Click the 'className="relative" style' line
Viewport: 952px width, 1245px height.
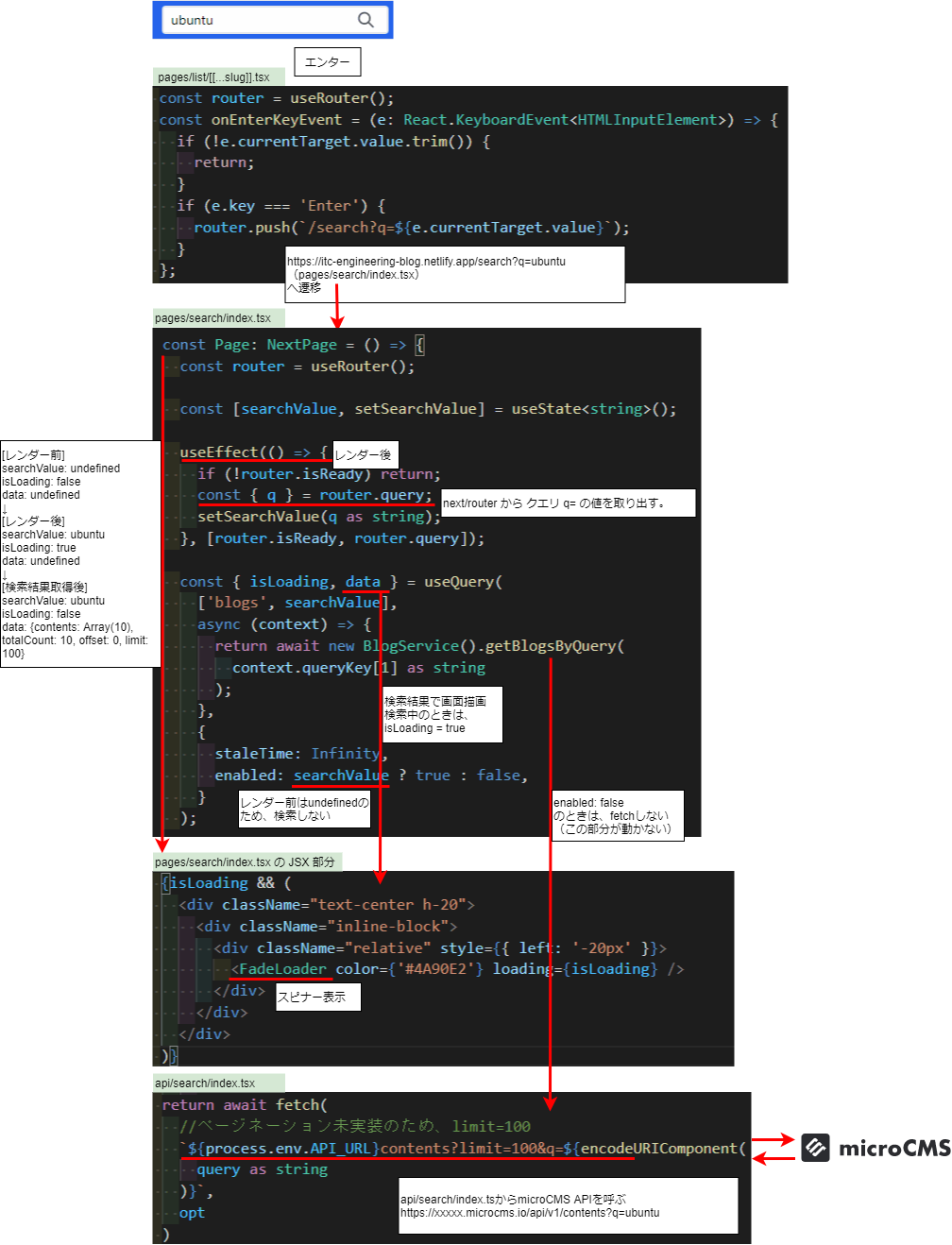tap(440, 948)
